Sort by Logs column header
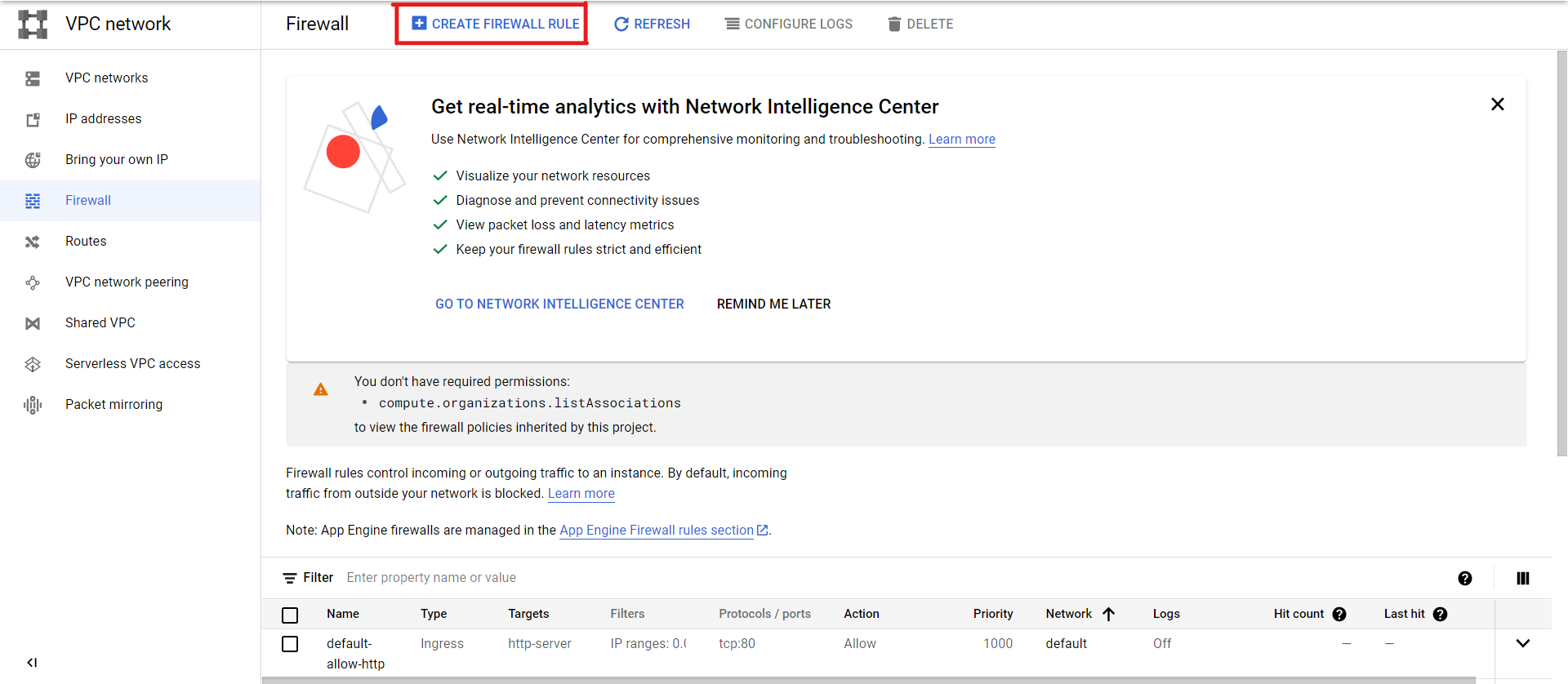 point(1166,614)
